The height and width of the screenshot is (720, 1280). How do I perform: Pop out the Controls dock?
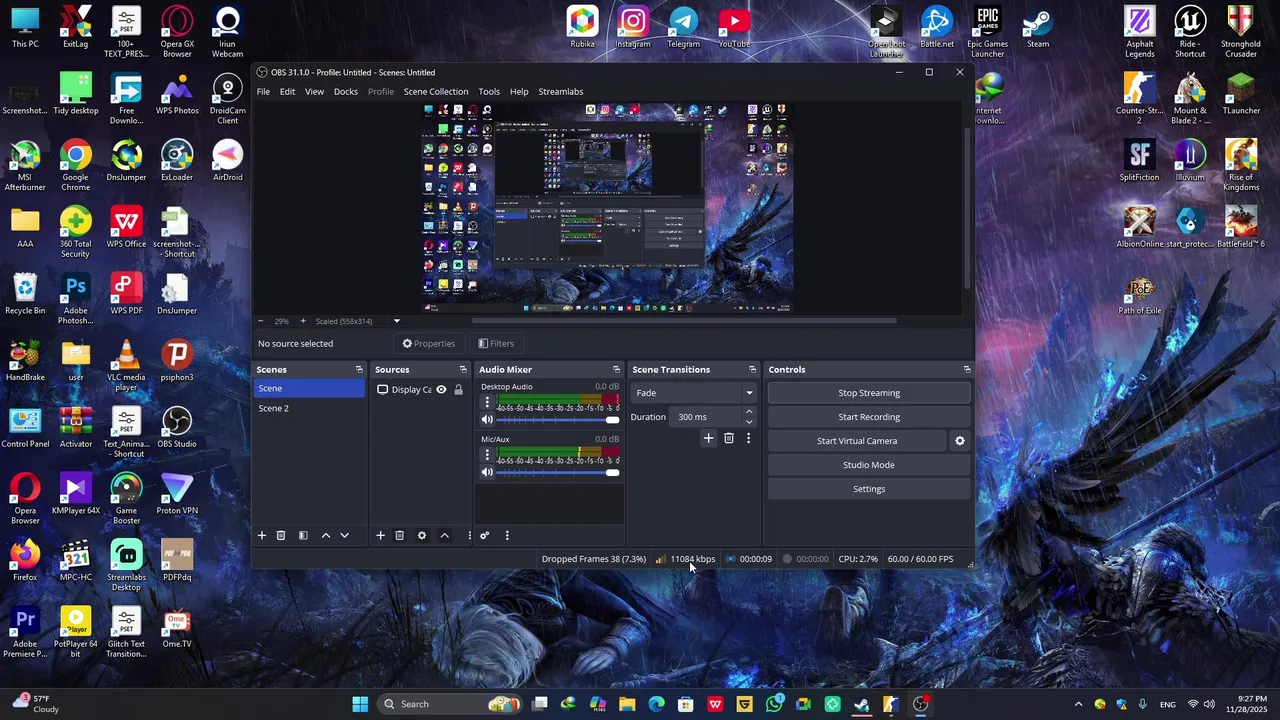pos(967,370)
